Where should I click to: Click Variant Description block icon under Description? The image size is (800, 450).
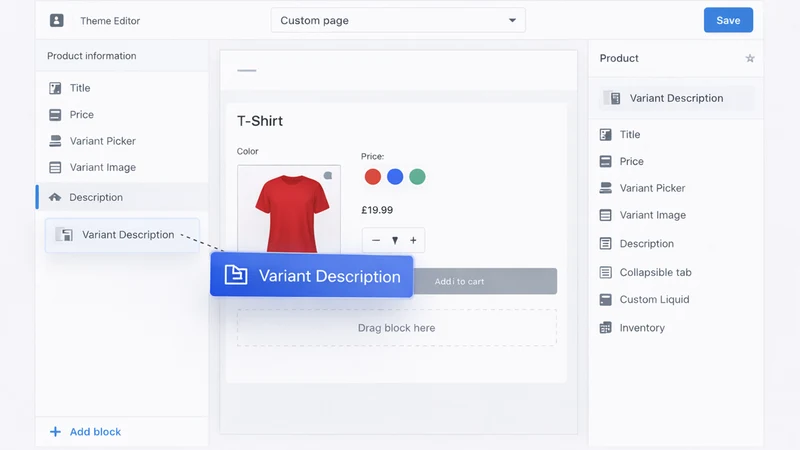64,235
